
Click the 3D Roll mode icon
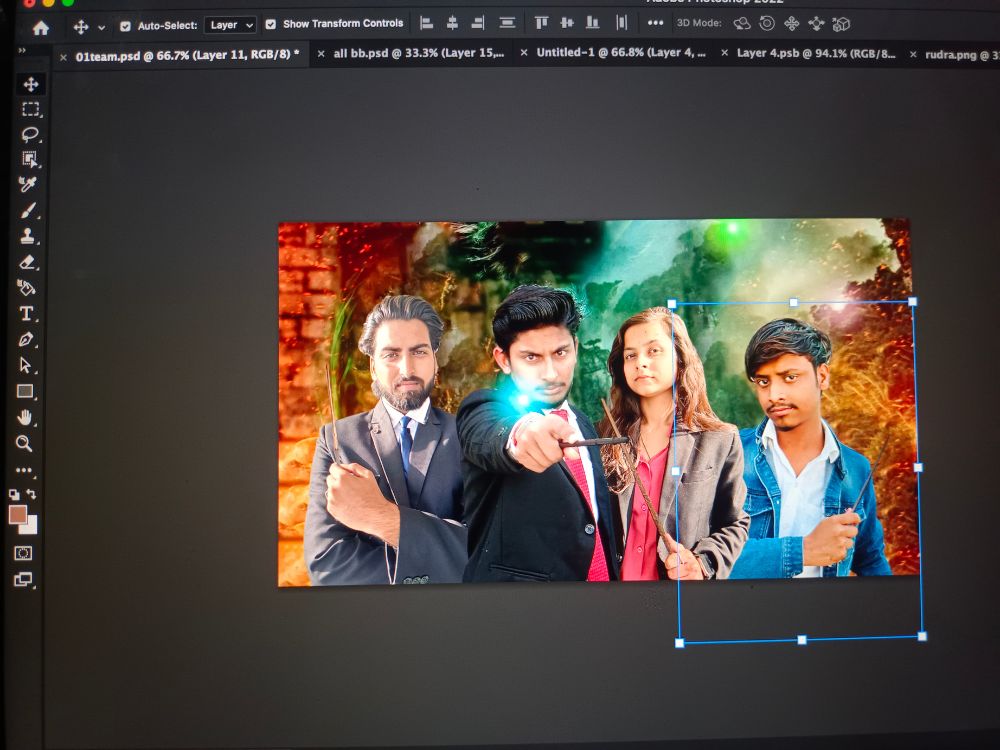[767, 24]
